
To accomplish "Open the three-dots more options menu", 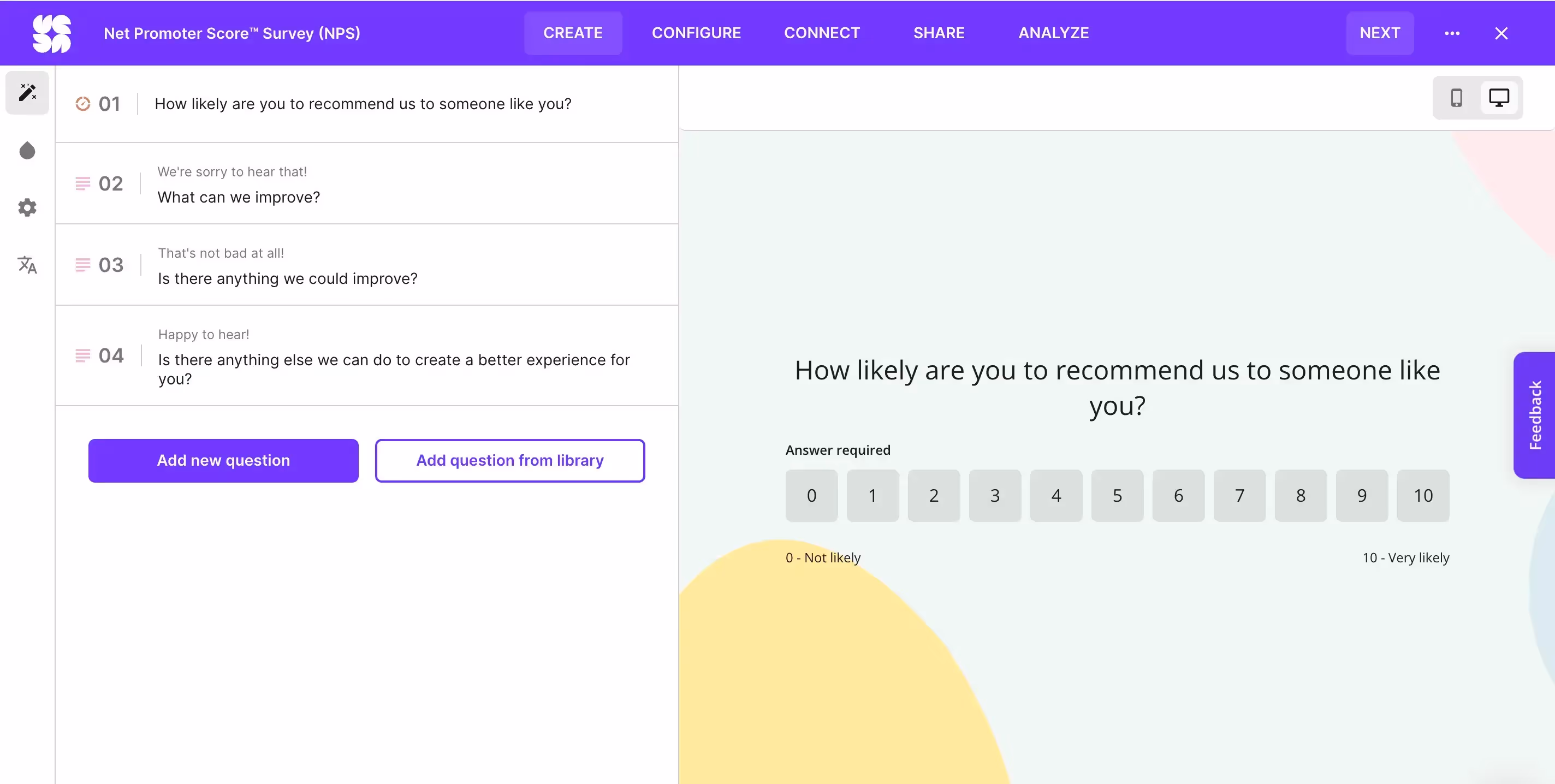I will tap(1452, 33).
